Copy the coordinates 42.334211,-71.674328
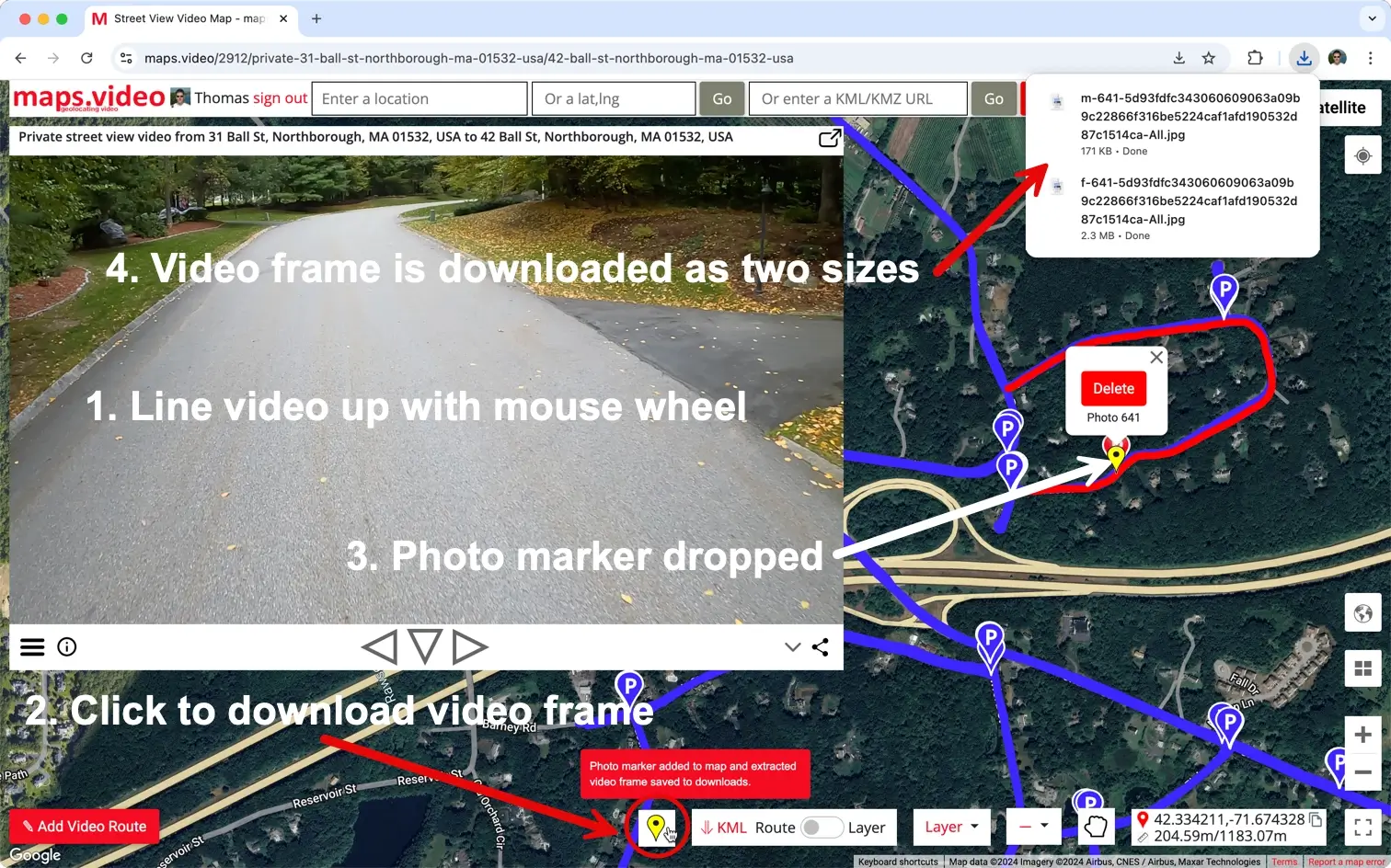This screenshot has height=868, width=1391. pos(1316,819)
